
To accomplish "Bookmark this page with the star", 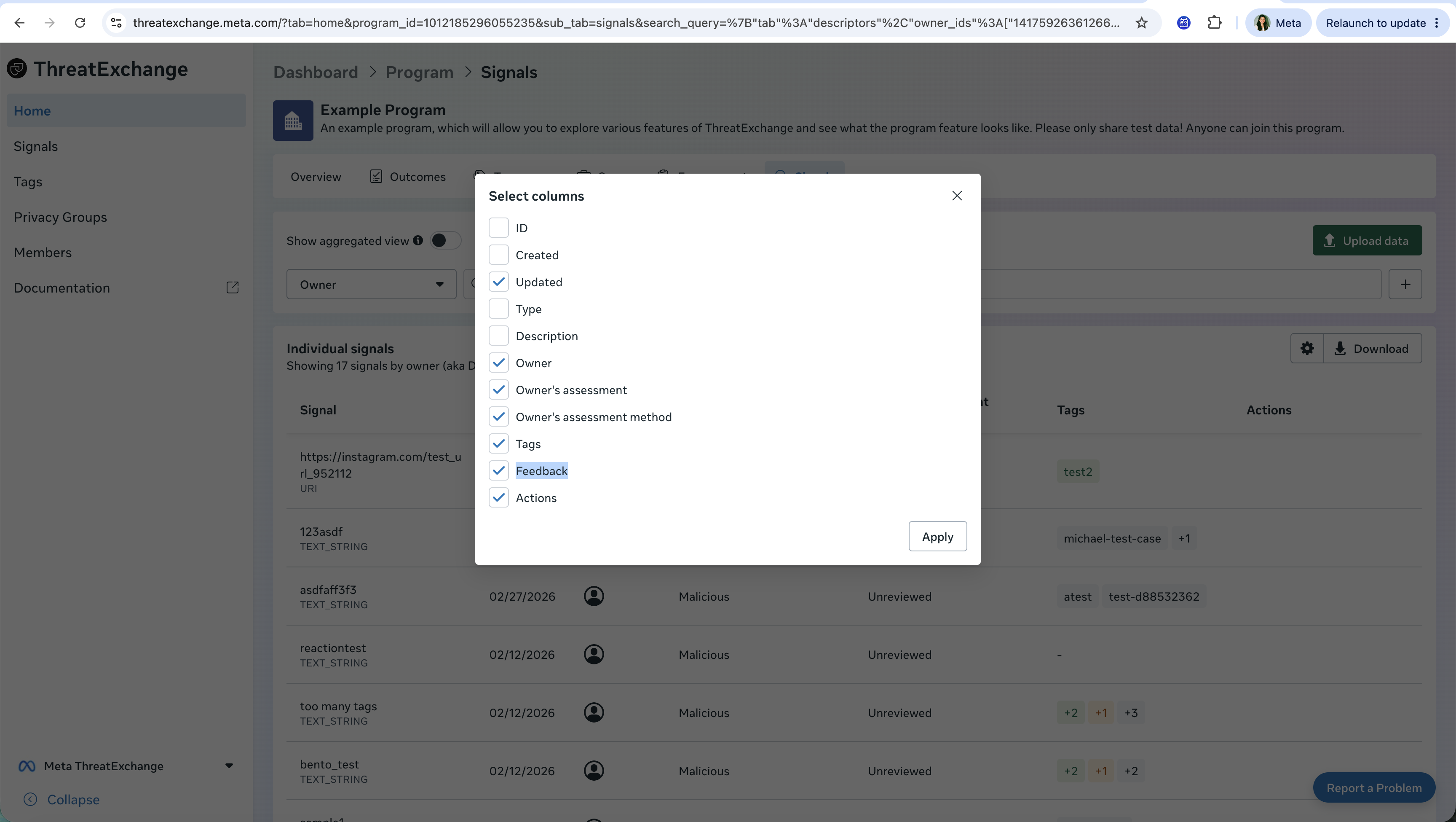I will tap(1141, 23).
